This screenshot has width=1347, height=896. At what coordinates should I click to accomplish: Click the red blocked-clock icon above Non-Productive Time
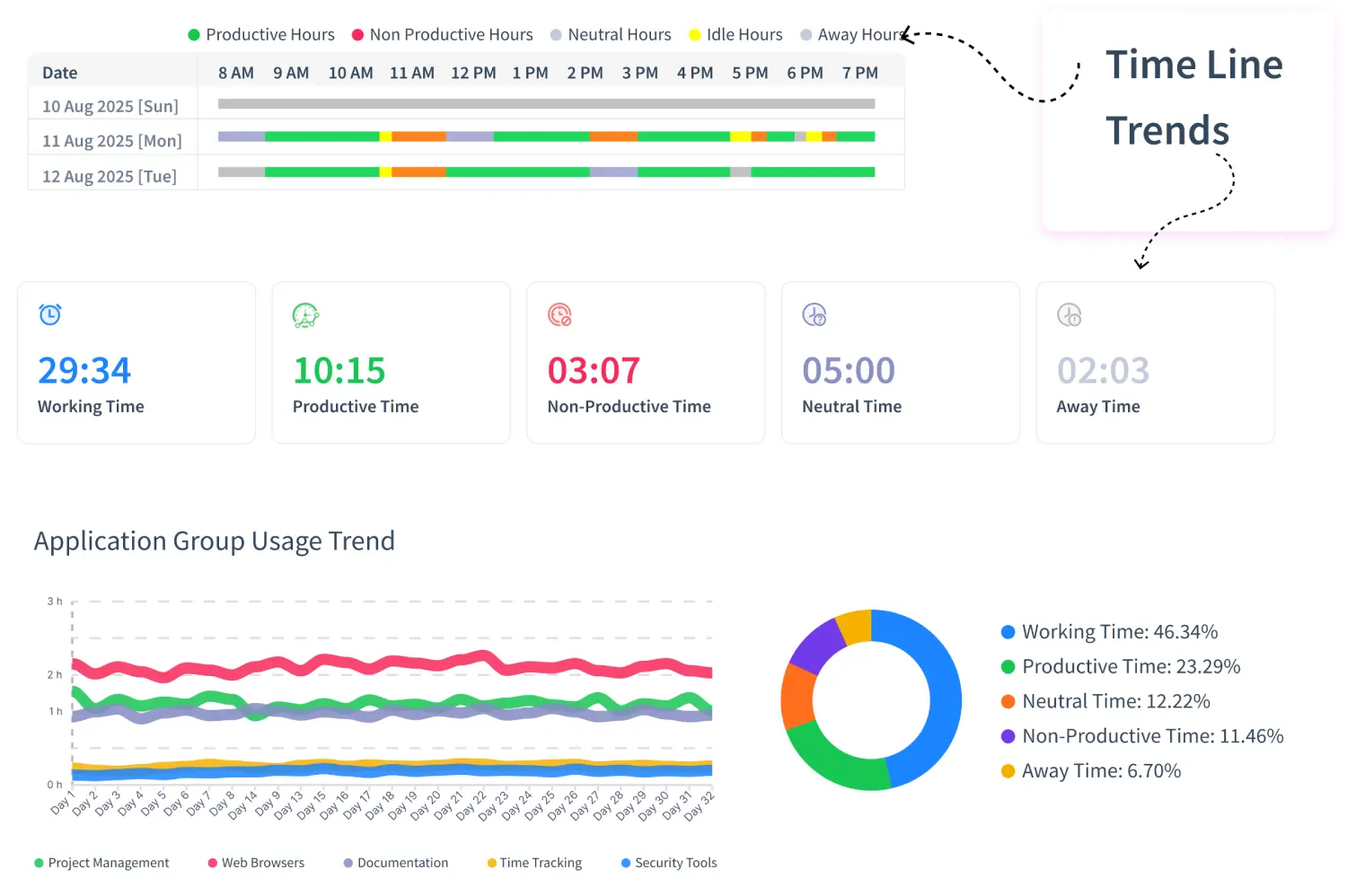click(560, 314)
